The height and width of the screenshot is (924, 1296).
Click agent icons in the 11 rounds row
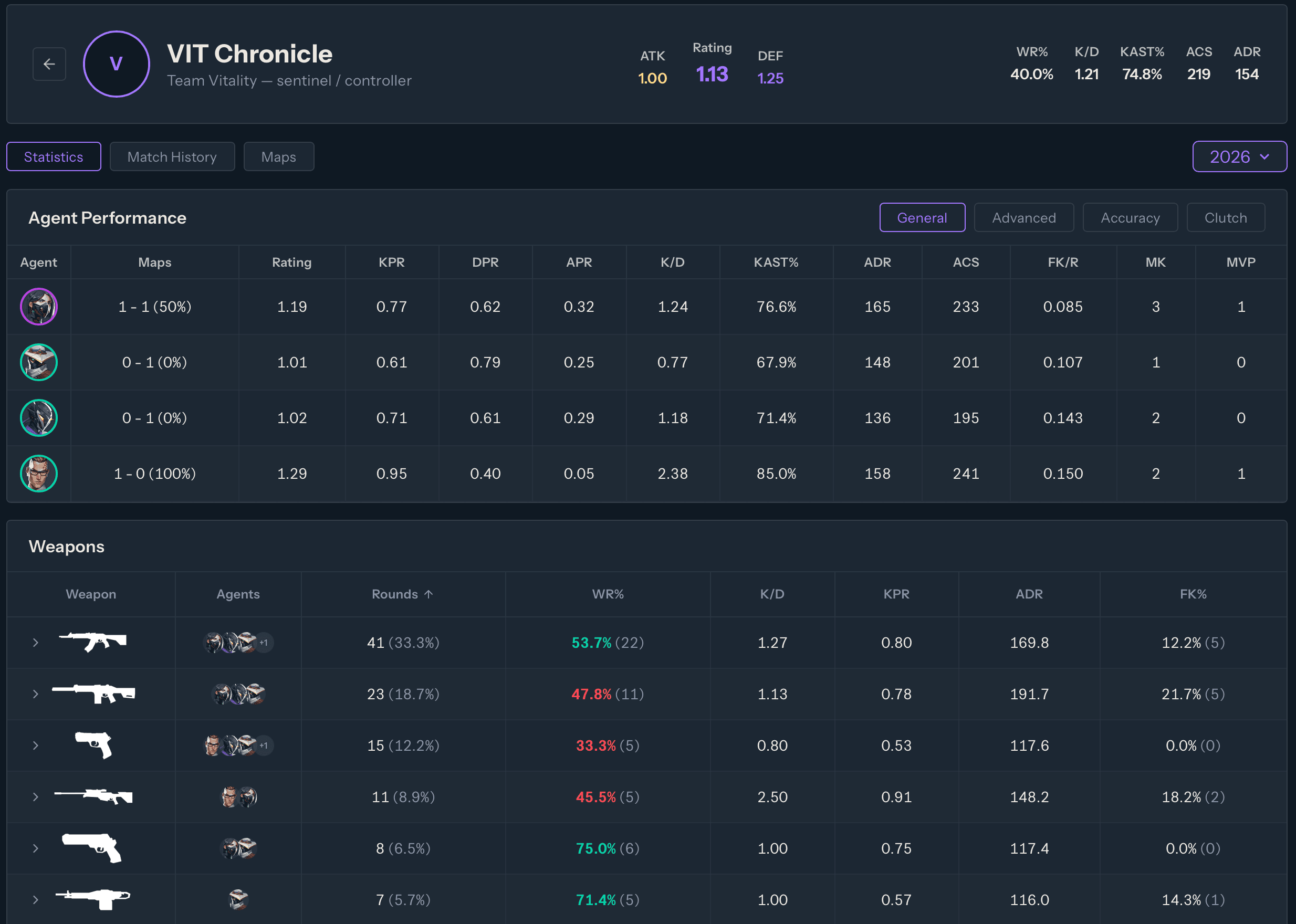point(238,796)
